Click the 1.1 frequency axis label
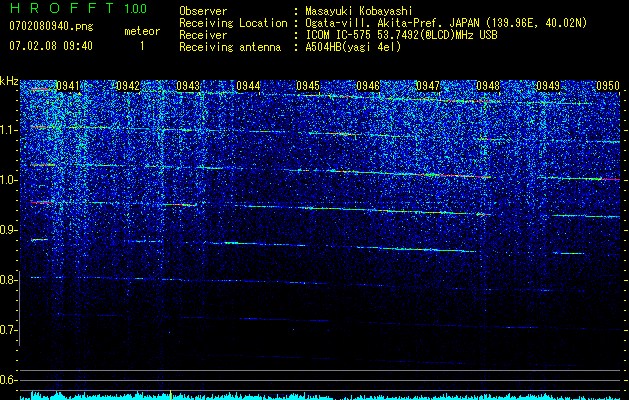 point(9,130)
